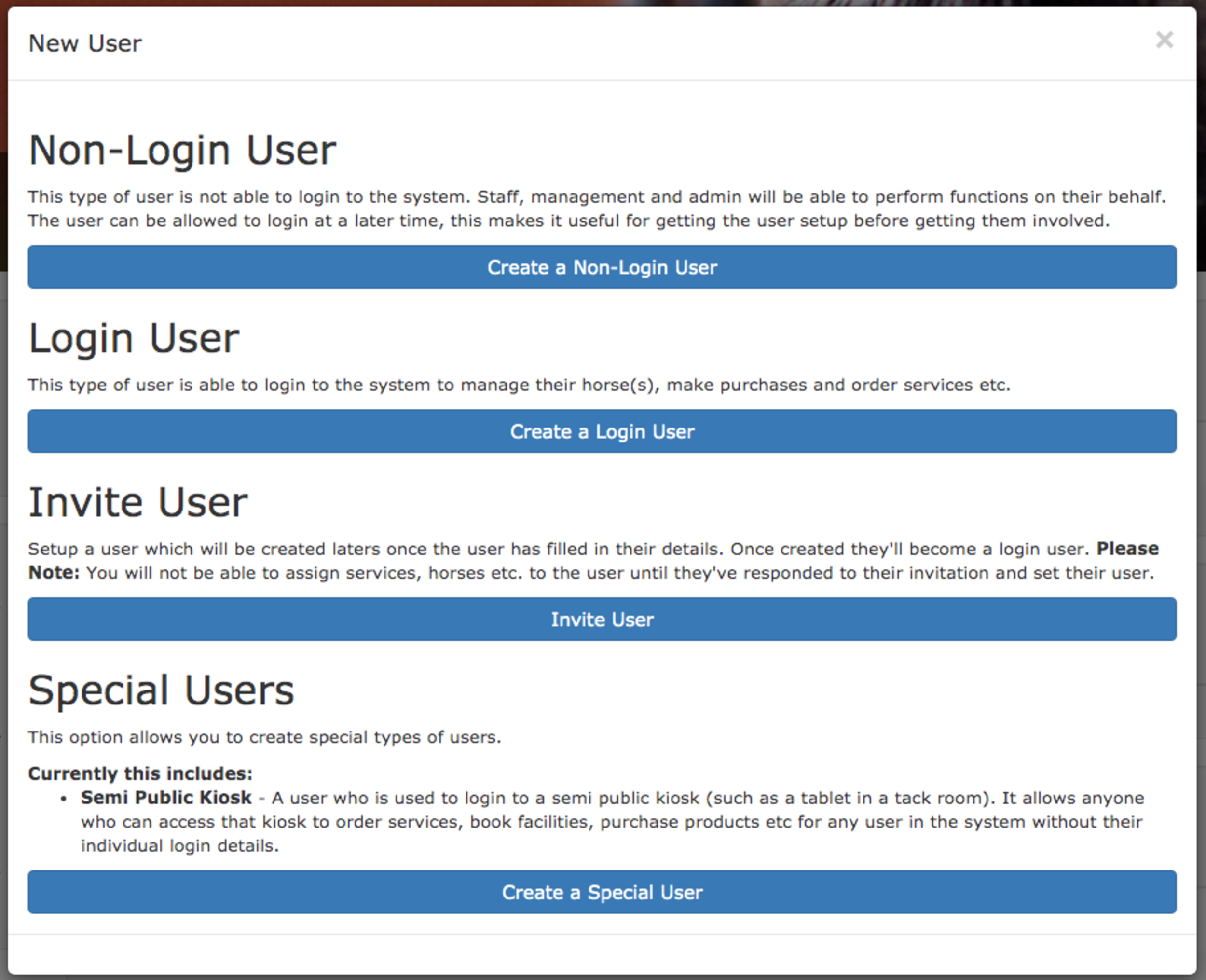Click the Invite User description paragraph
Image resolution: width=1206 pixels, height=980 pixels.
click(594, 561)
